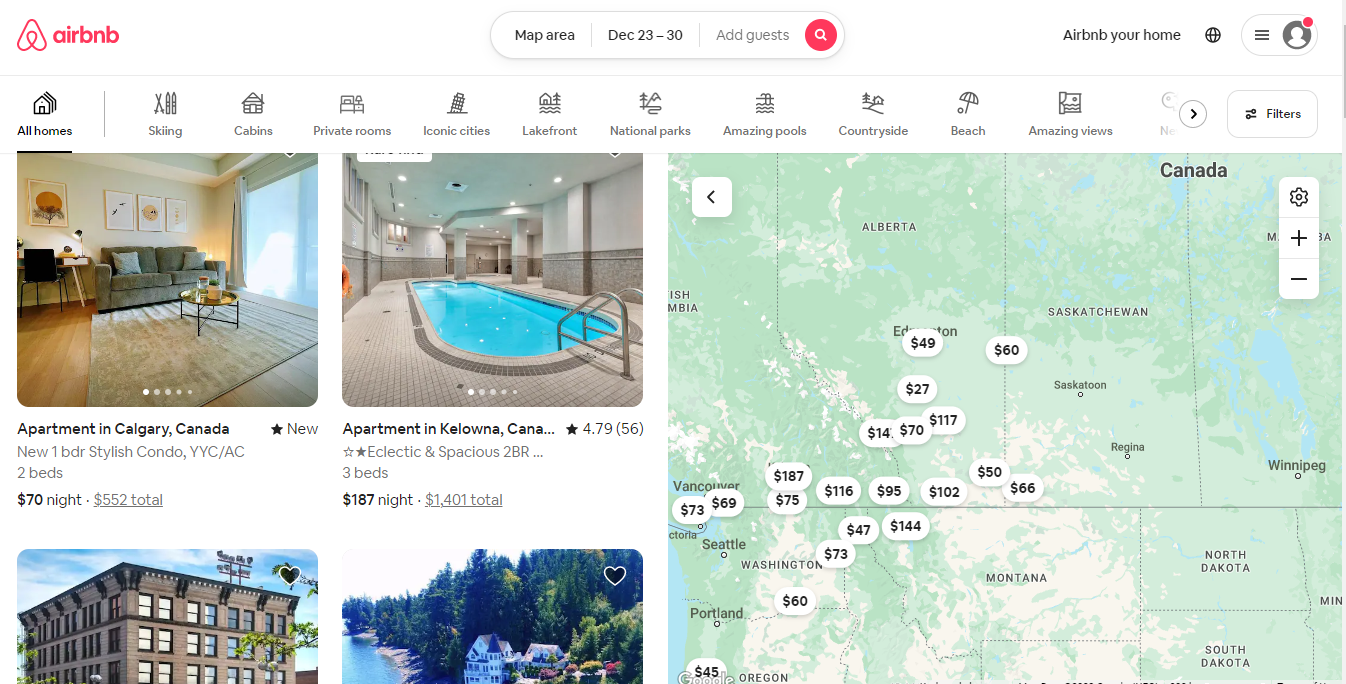Zoom in on the map
Screen dimensions: 1346x684
pyautogui.click(x=1299, y=238)
